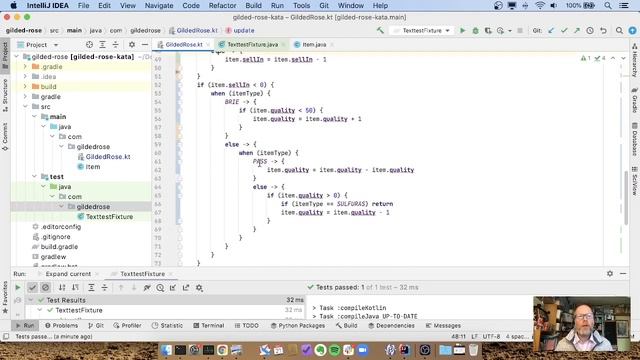Toggle Gradle tool window on right
This screenshot has width=640, height=360.
coord(635,100)
